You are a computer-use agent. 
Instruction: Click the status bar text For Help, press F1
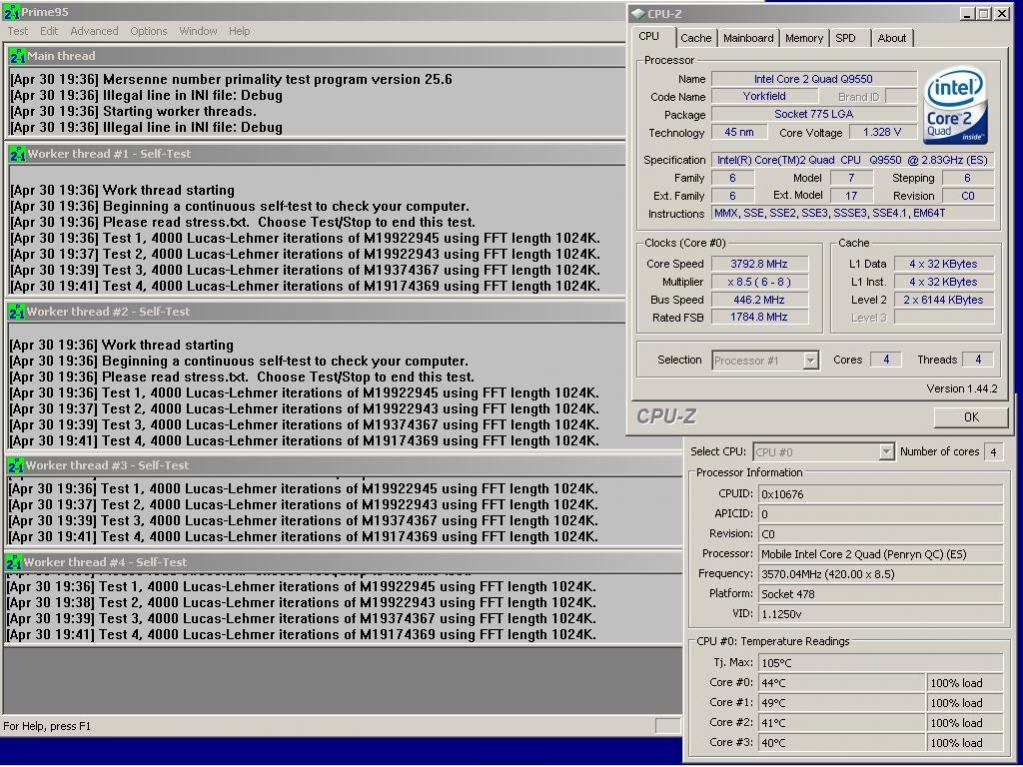tap(47, 727)
